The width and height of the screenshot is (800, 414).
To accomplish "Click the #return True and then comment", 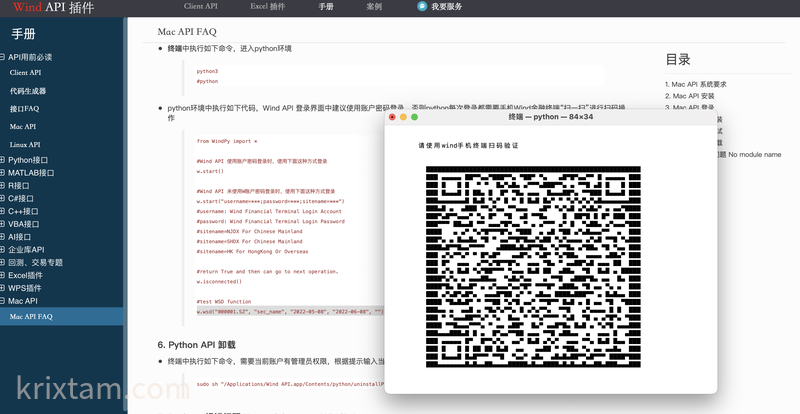I will coord(268,272).
